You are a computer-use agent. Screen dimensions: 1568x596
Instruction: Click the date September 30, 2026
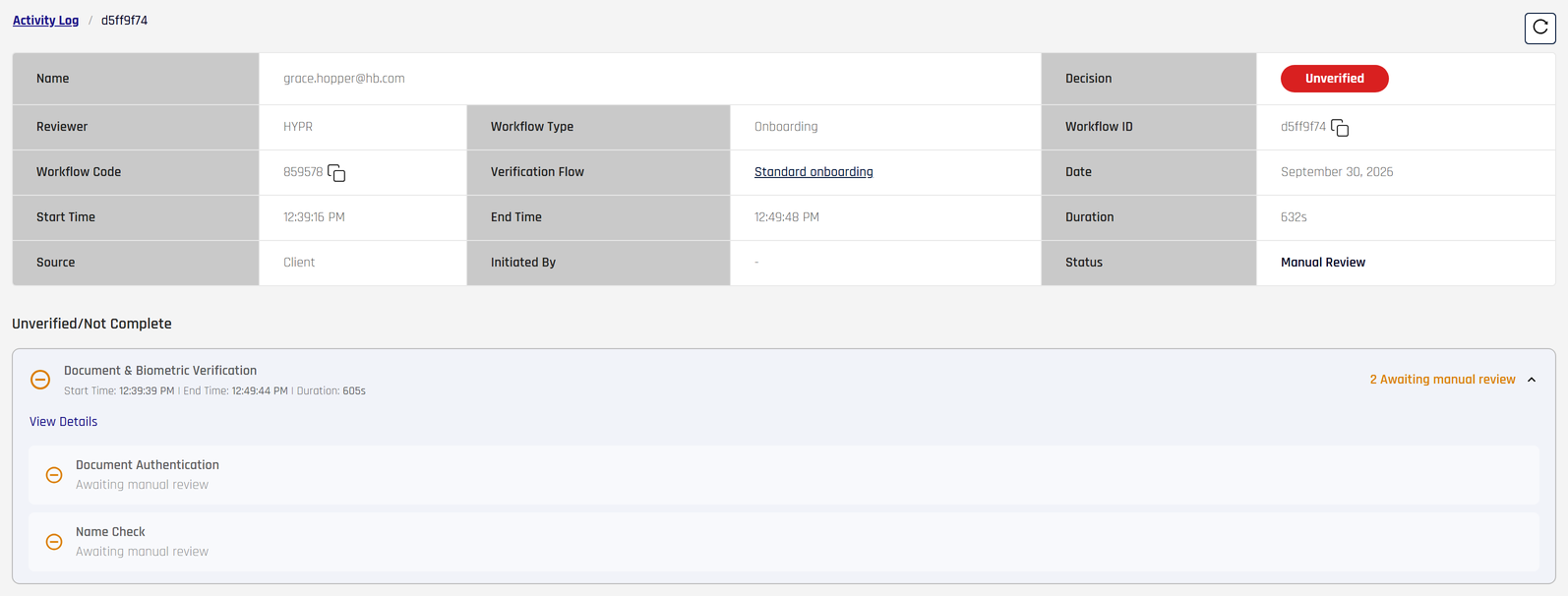pyautogui.click(x=1336, y=172)
